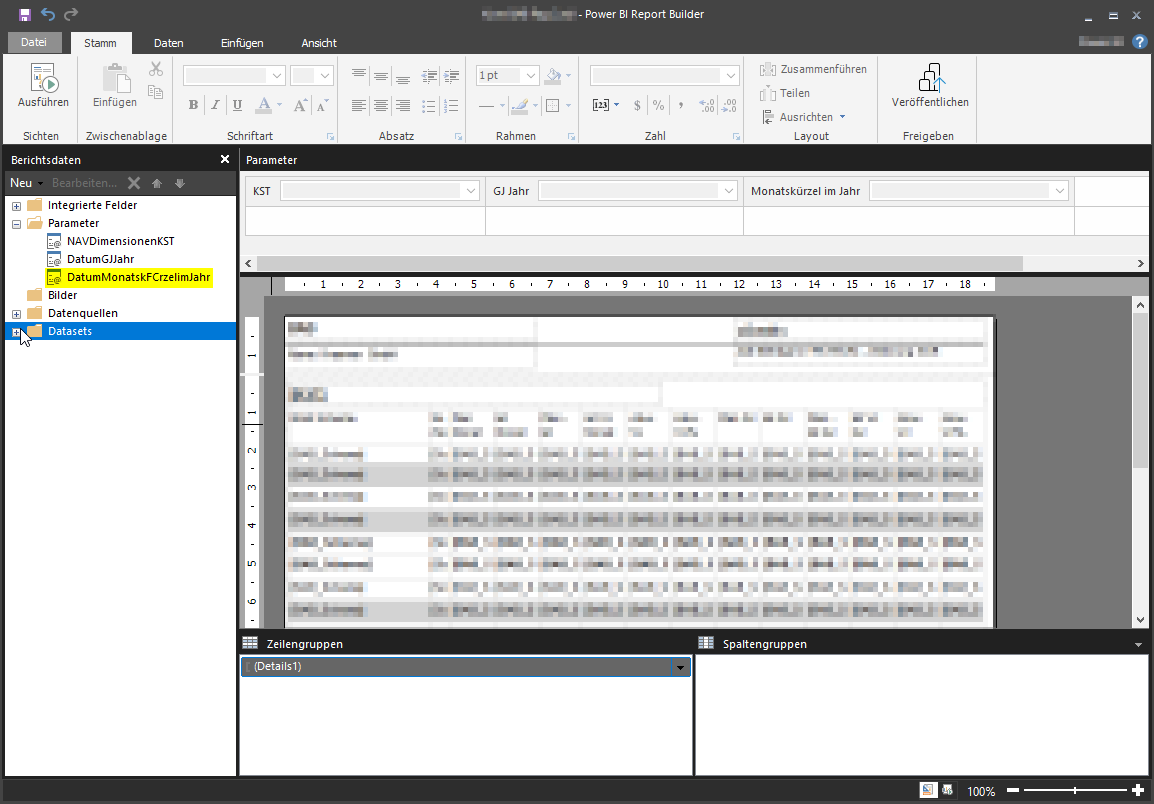Toggle underline formatting in Schriftart group
The width and height of the screenshot is (1154, 804).
pyautogui.click(x=237, y=105)
